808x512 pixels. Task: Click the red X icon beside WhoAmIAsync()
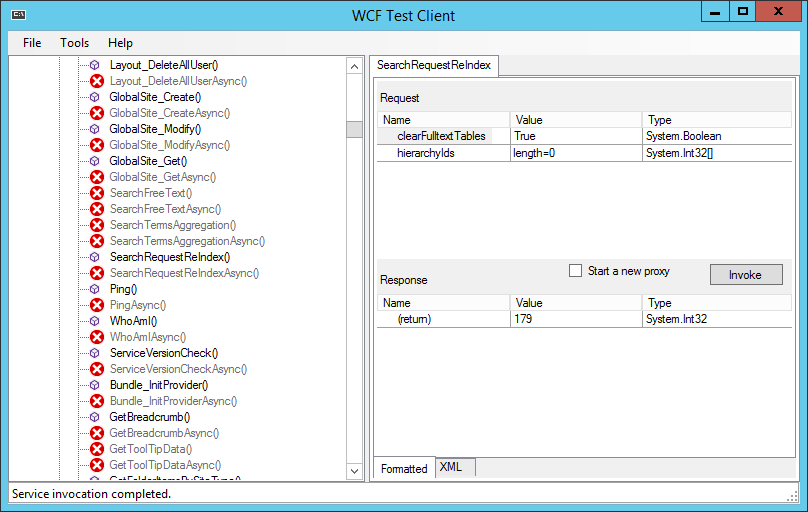coord(97,337)
